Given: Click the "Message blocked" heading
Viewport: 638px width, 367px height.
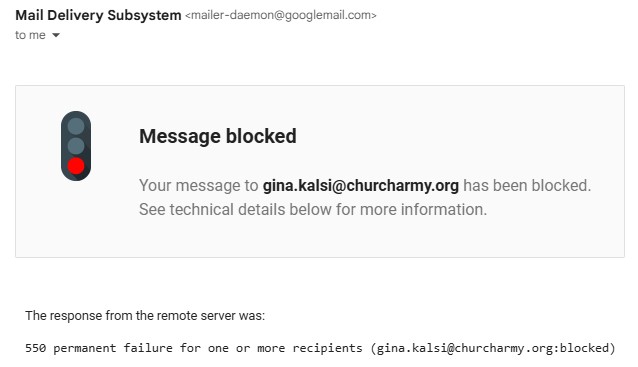Looking at the screenshot, I should 218,136.
